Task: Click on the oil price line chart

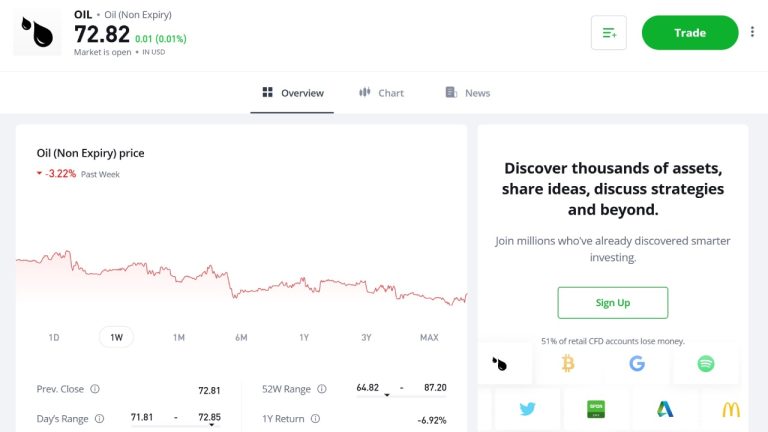Action: coord(240,280)
